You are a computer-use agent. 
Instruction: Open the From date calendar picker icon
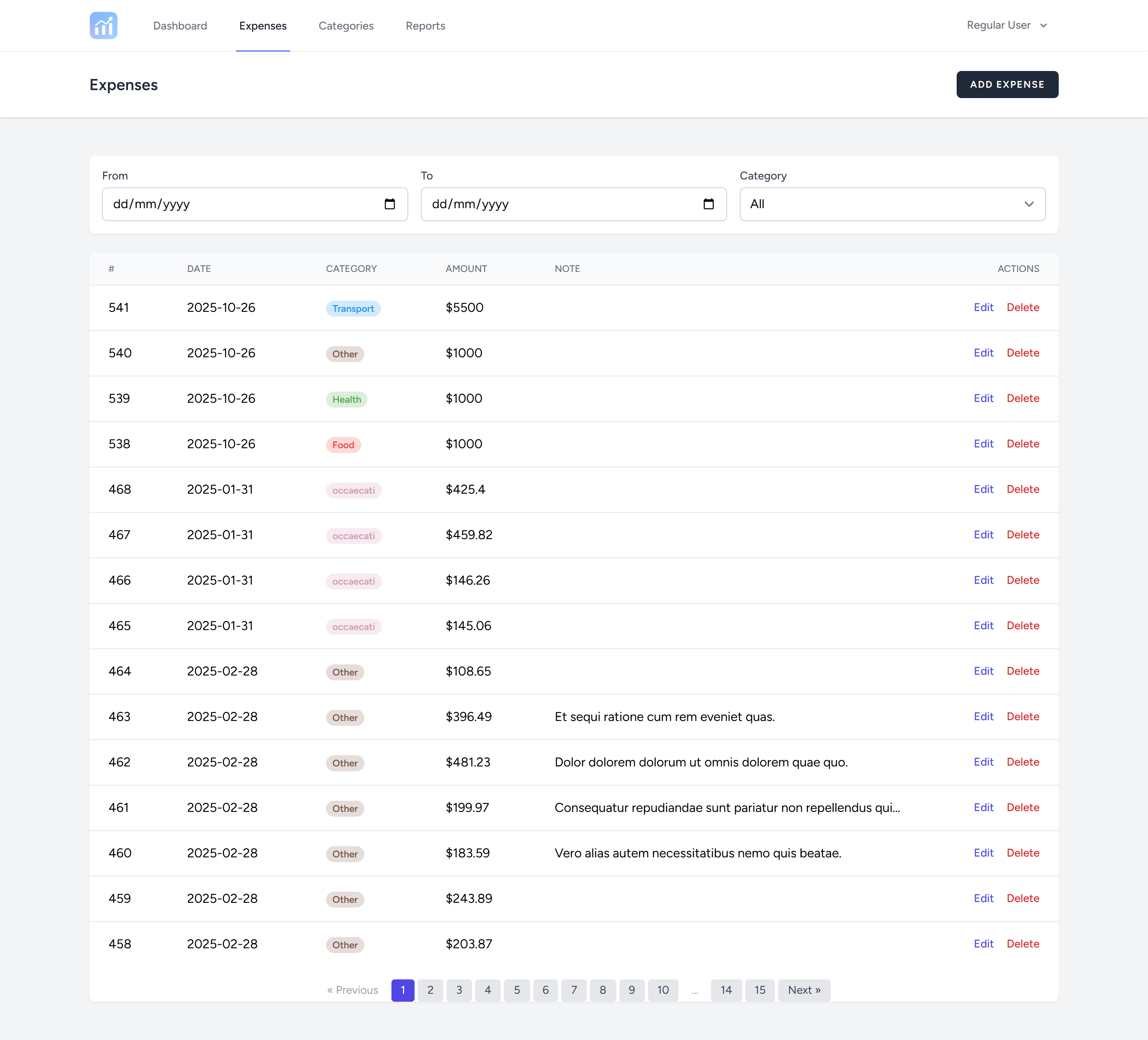coord(389,204)
